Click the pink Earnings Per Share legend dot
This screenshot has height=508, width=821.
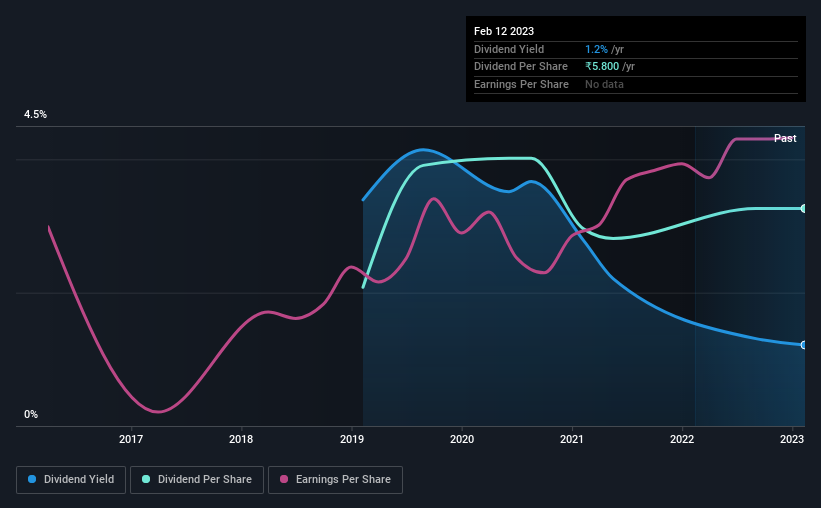284,479
